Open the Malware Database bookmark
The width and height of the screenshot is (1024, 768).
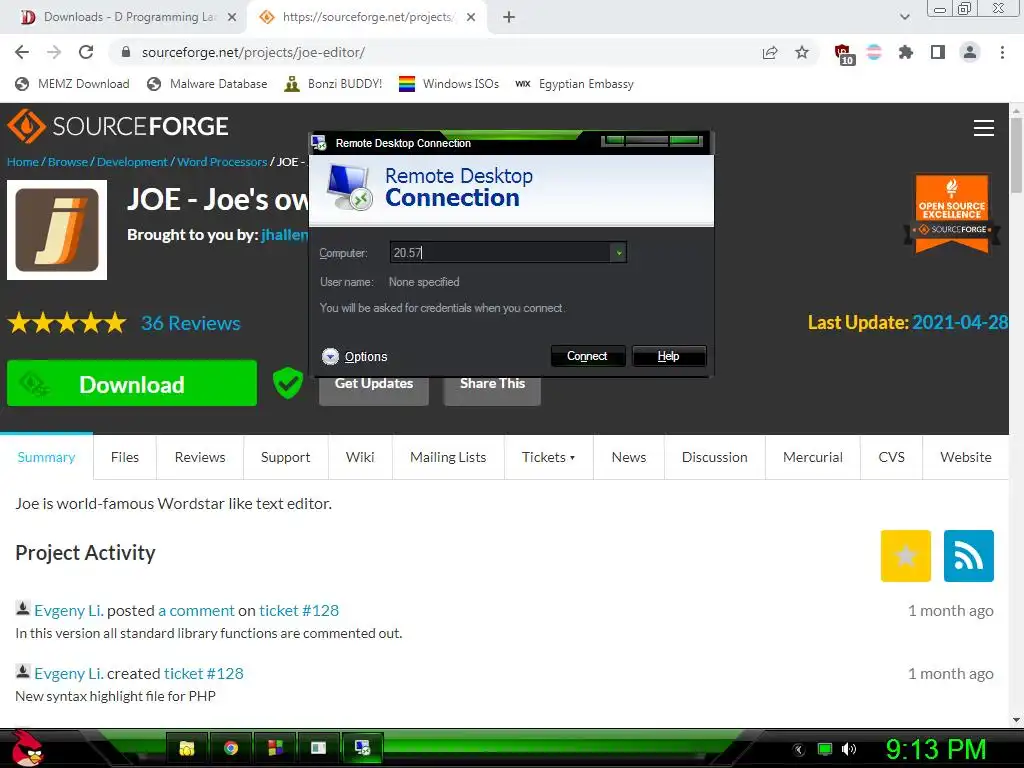pos(207,84)
